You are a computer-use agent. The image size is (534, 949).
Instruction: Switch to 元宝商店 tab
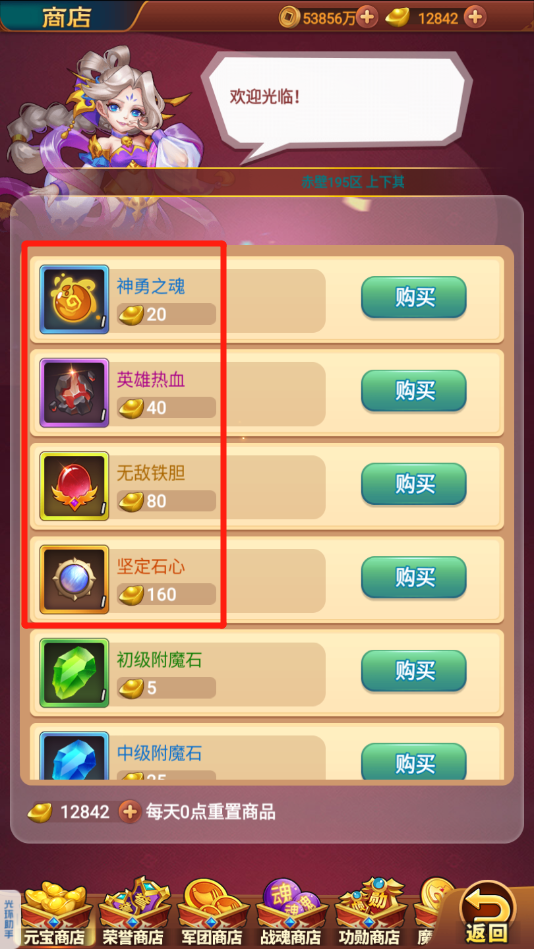coord(54,914)
